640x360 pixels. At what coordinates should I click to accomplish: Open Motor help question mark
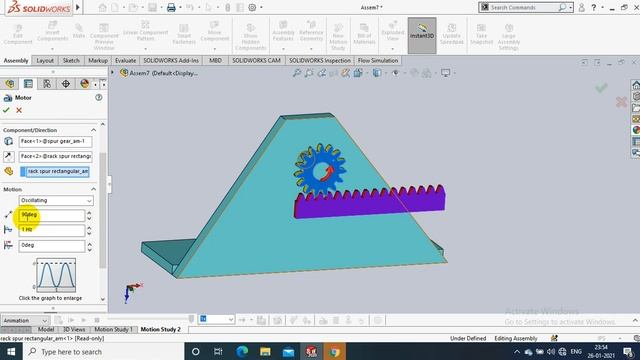pyautogui.click(x=99, y=98)
